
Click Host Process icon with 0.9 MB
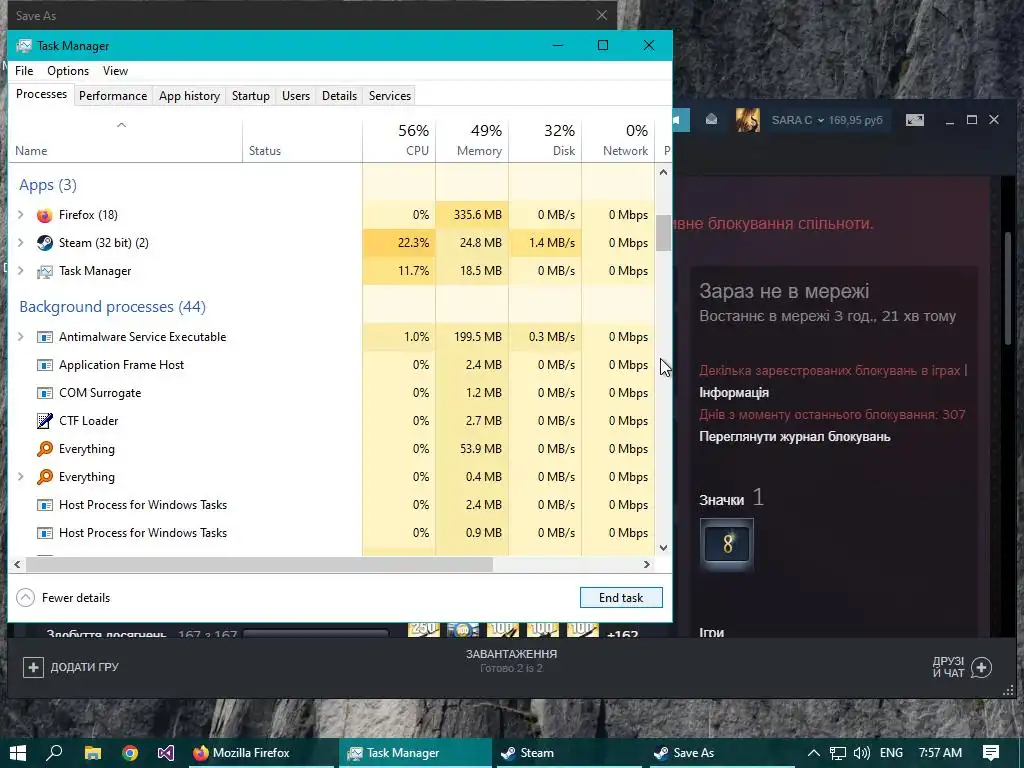point(44,534)
